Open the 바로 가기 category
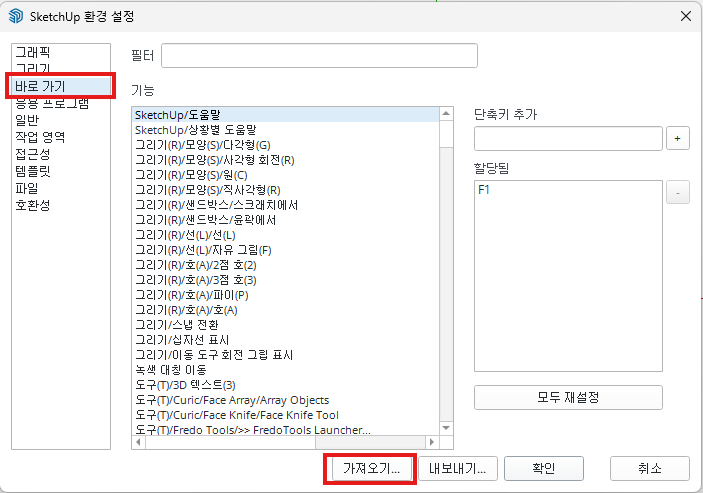 [x=61, y=86]
